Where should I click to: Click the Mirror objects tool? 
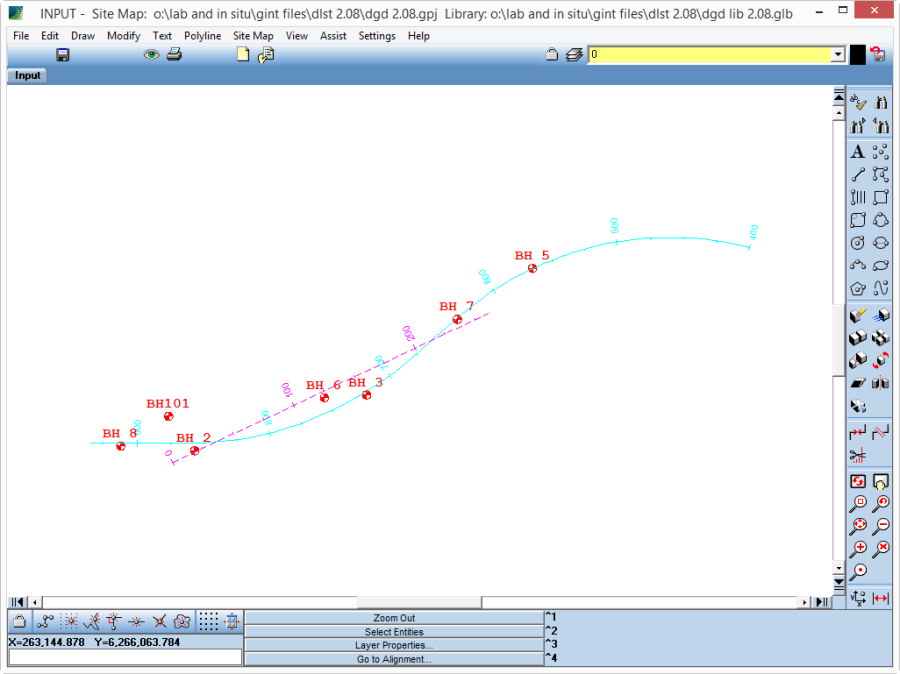pos(881,383)
